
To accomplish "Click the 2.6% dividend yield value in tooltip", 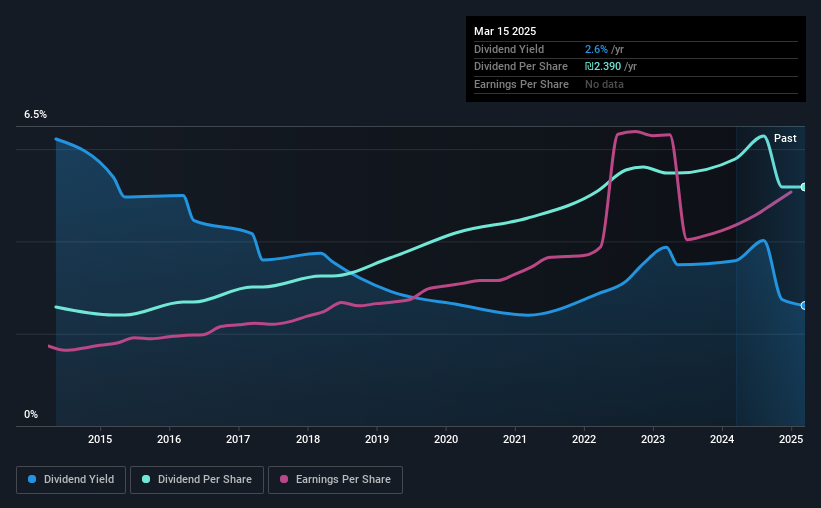I will click(x=596, y=49).
